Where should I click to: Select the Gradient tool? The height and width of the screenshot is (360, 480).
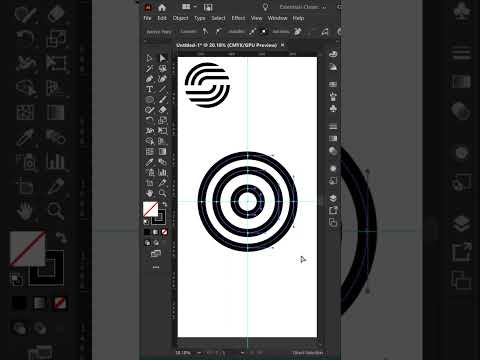163,152
